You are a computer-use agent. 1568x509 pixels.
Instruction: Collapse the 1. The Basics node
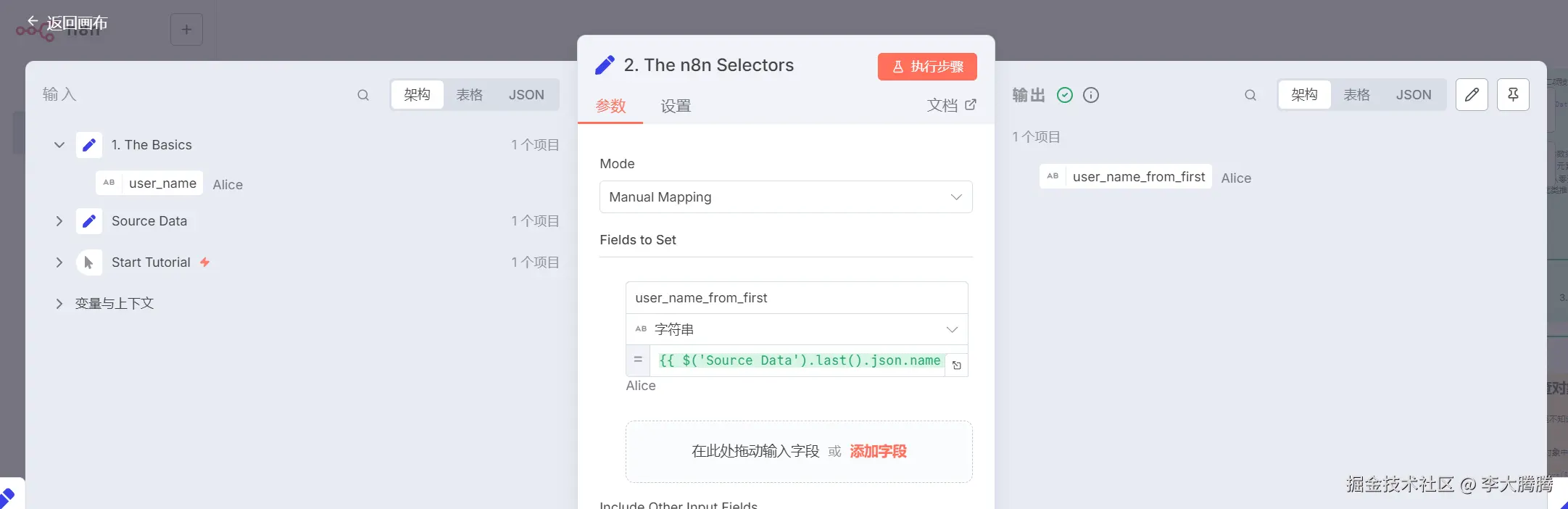tap(59, 145)
